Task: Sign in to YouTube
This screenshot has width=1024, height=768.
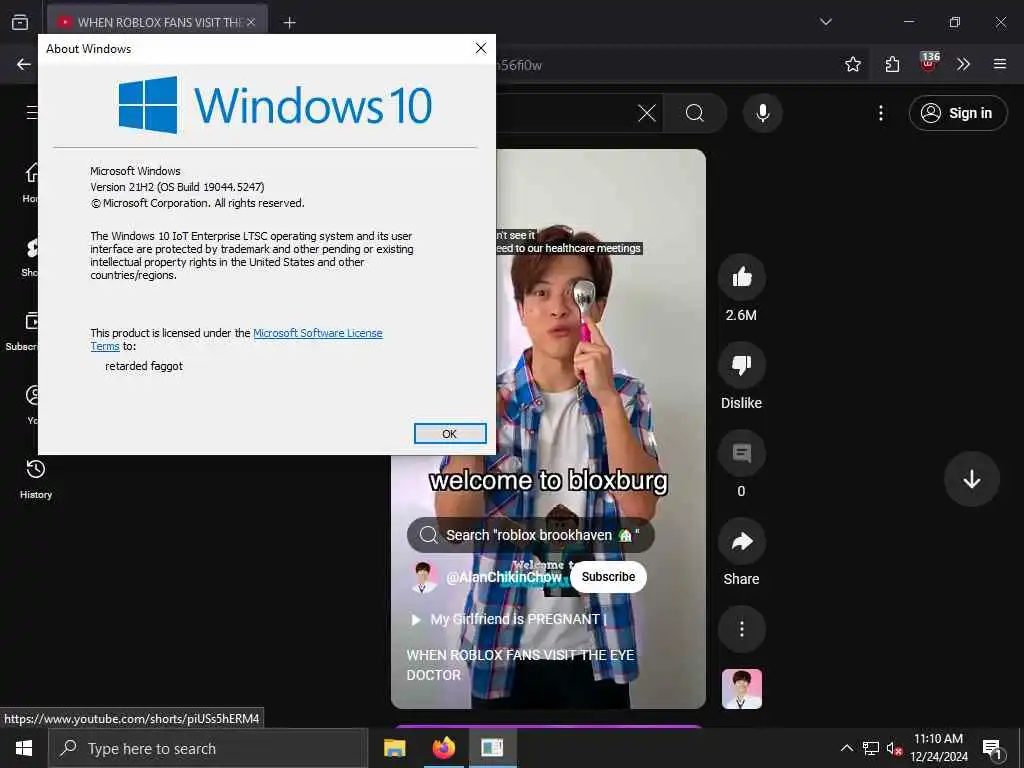Action: pyautogui.click(x=957, y=113)
